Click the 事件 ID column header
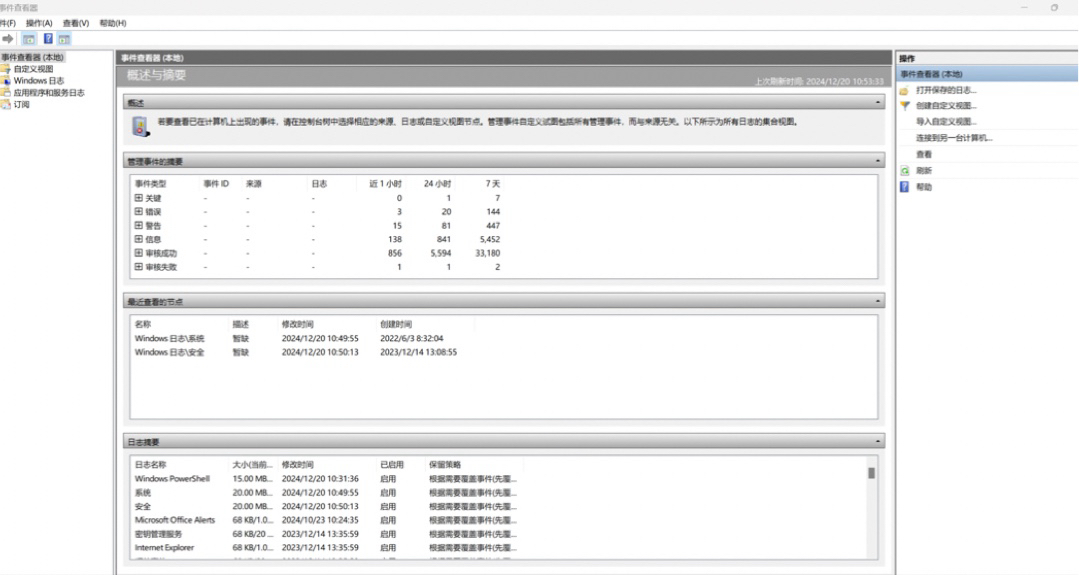 click(216, 184)
